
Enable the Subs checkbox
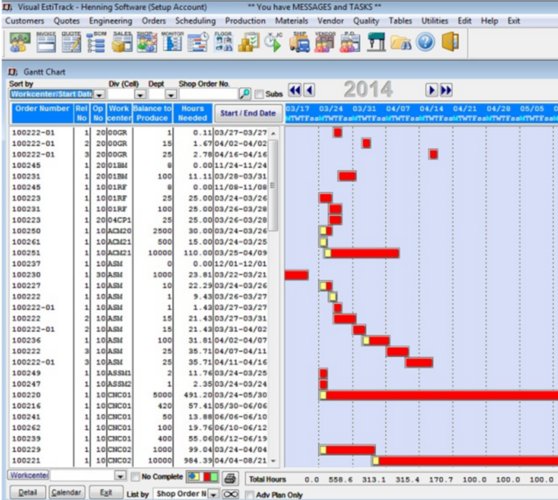click(259, 94)
